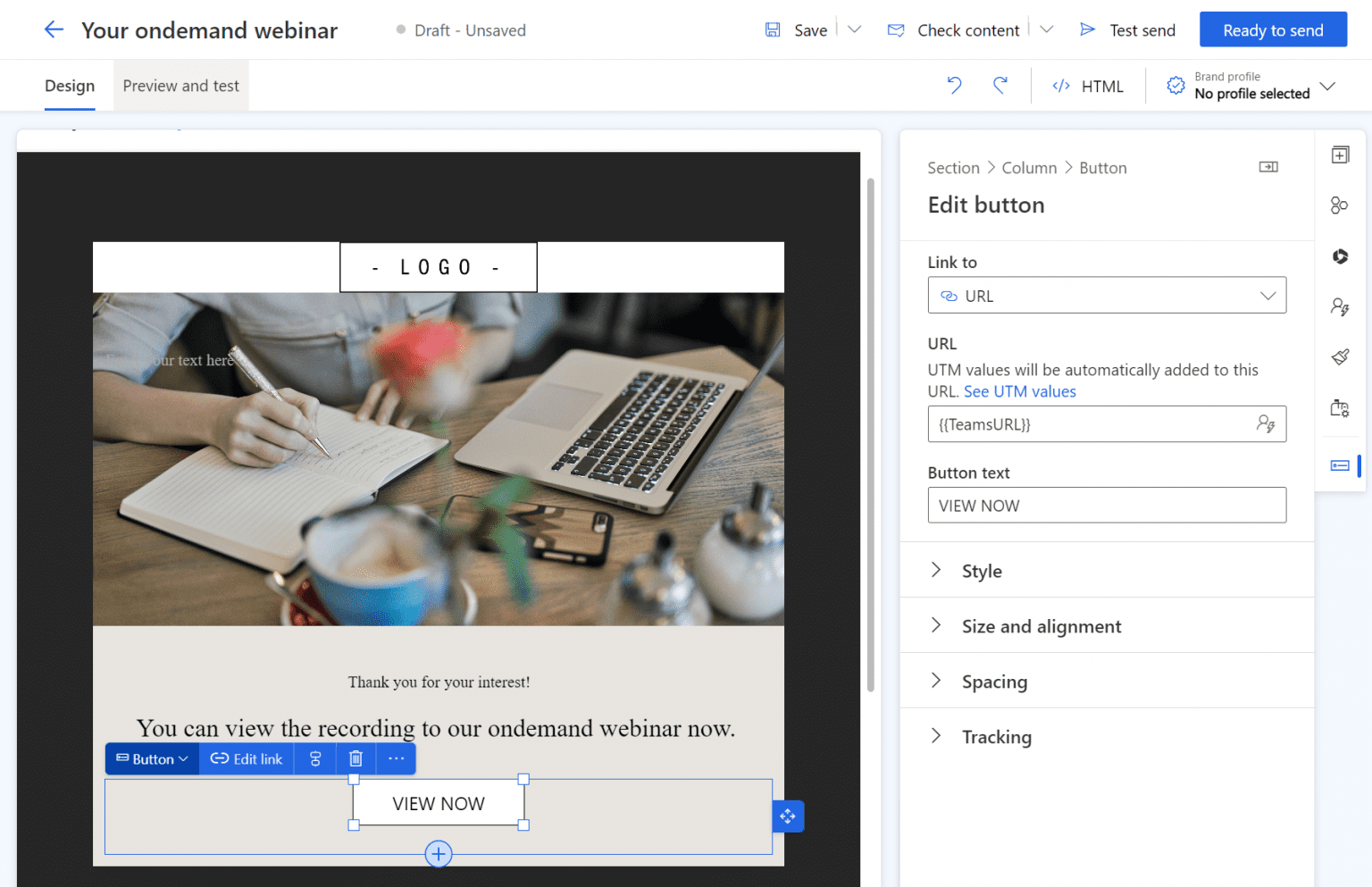Open the brush styling panel
This screenshot has width=1372, height=887.
point(1340,356)
